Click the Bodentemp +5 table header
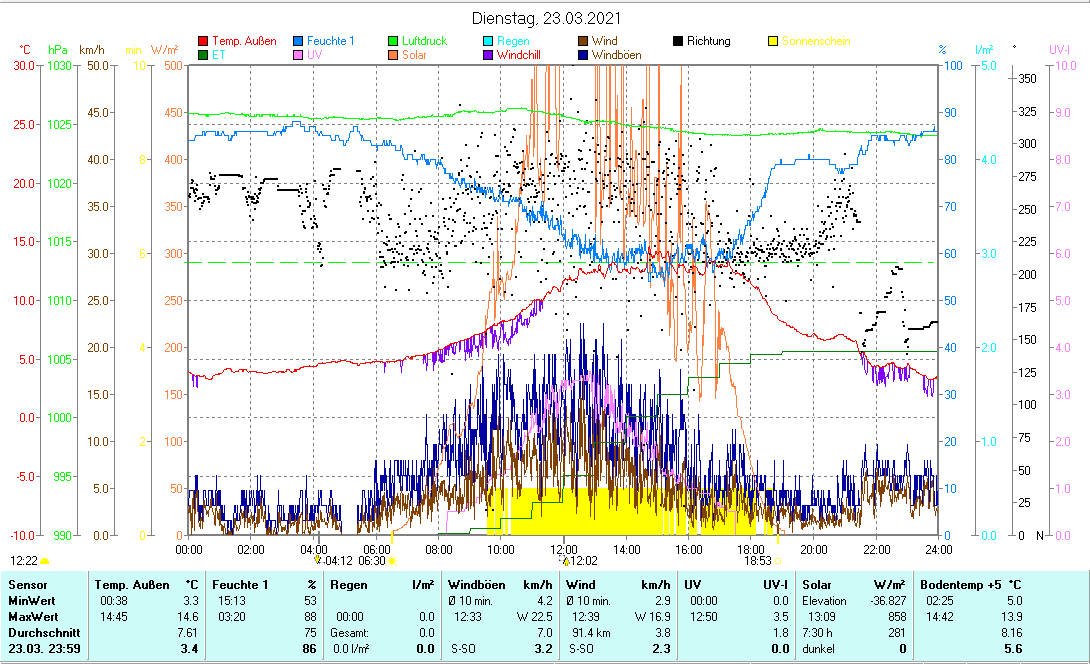 click(971, 583)
